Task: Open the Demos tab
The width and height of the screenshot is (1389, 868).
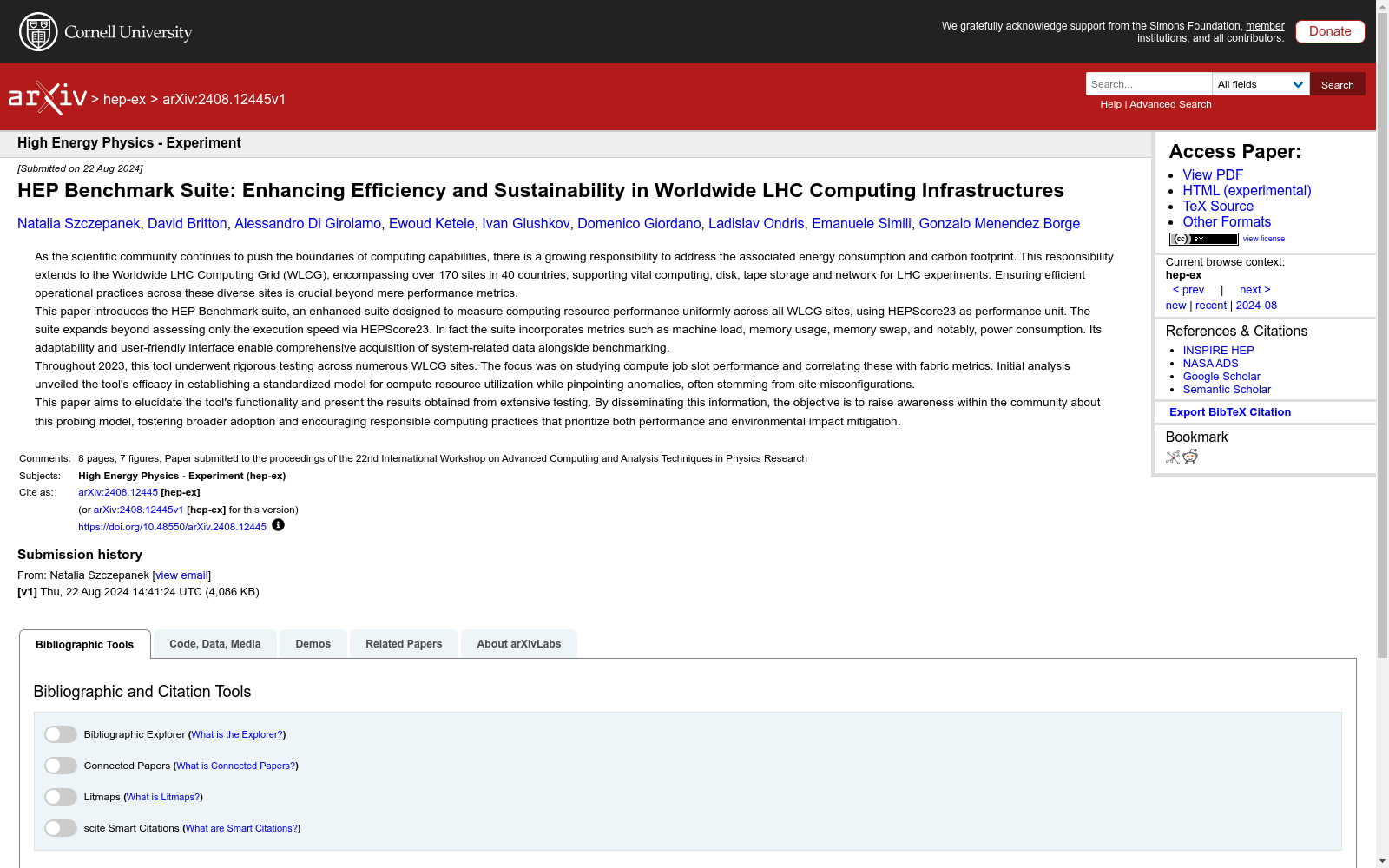Action: 313,644
